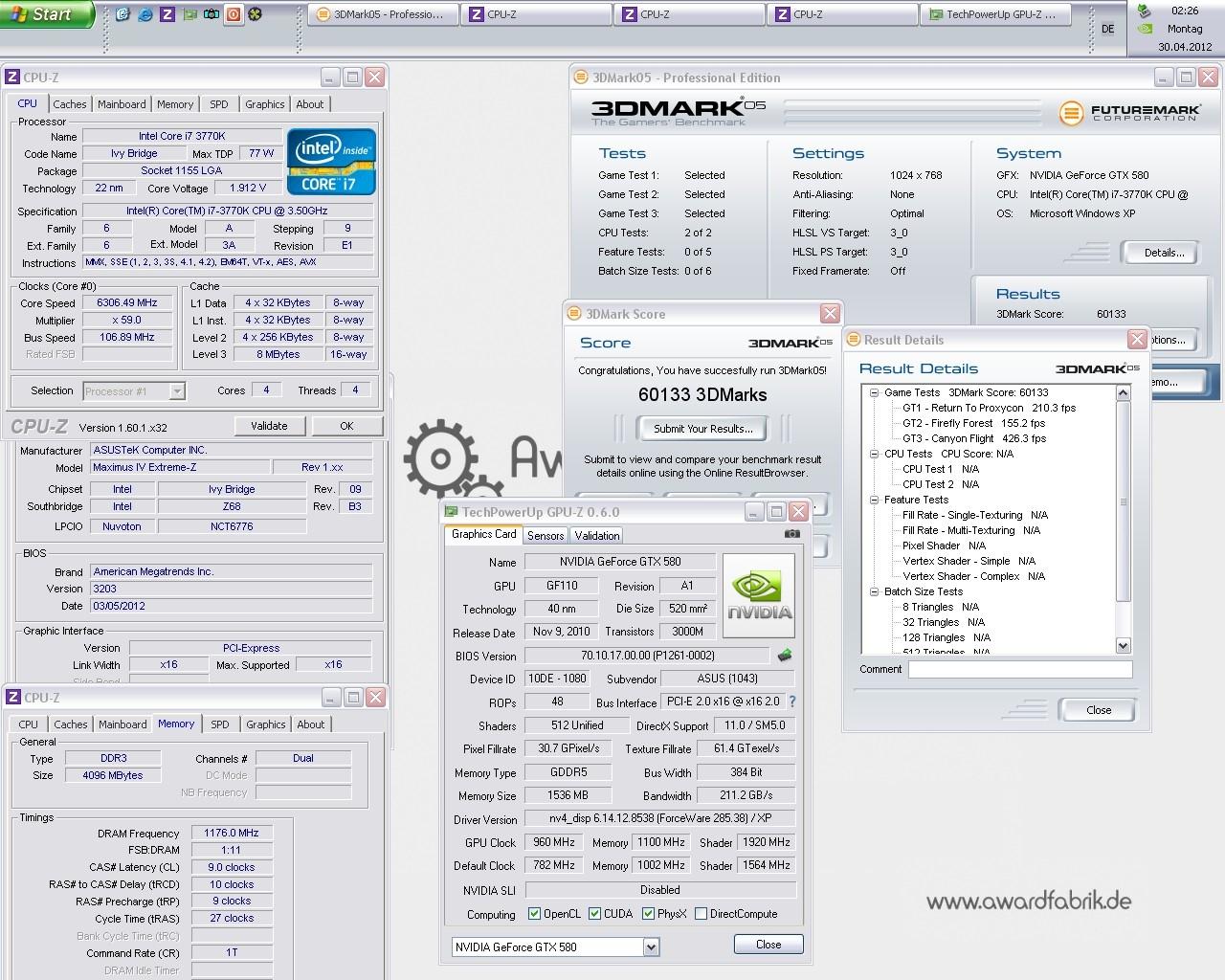The width and height of the screenshot is (1225, 980).
Task: Switch to TechPowerUp GPU-Z taskbar button
Action: 993,14
